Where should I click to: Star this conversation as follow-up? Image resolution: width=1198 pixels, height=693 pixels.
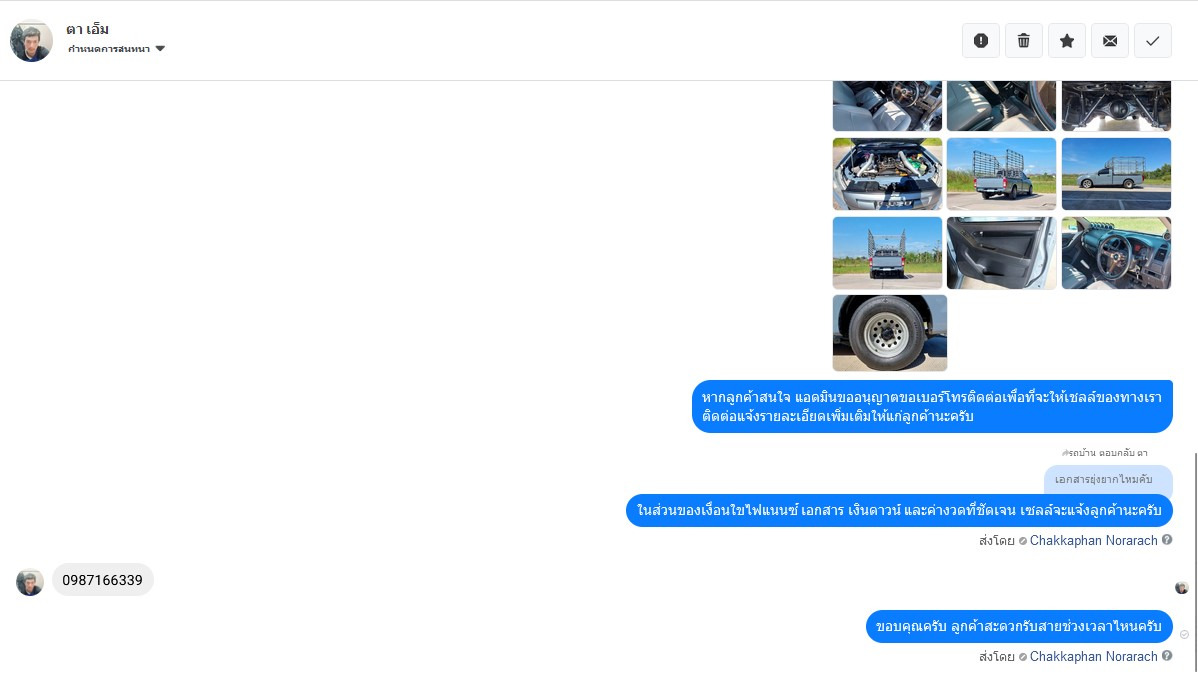coord(1067,40)
